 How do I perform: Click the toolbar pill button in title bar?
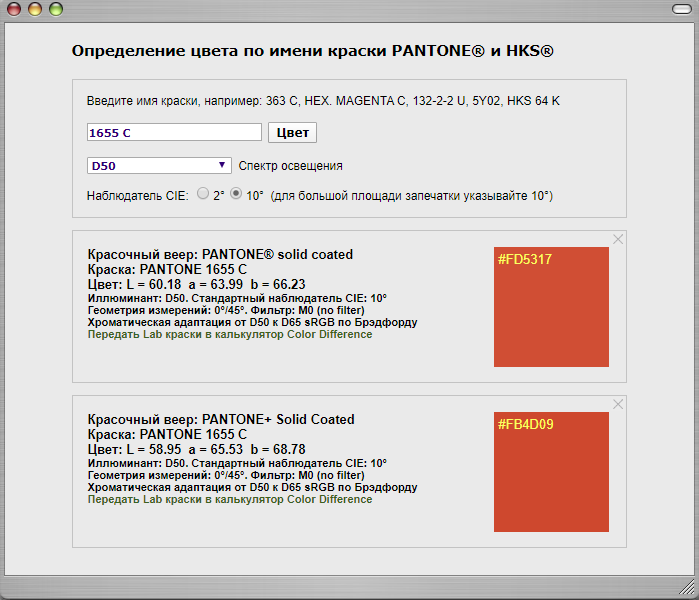[x=682, y=9]
